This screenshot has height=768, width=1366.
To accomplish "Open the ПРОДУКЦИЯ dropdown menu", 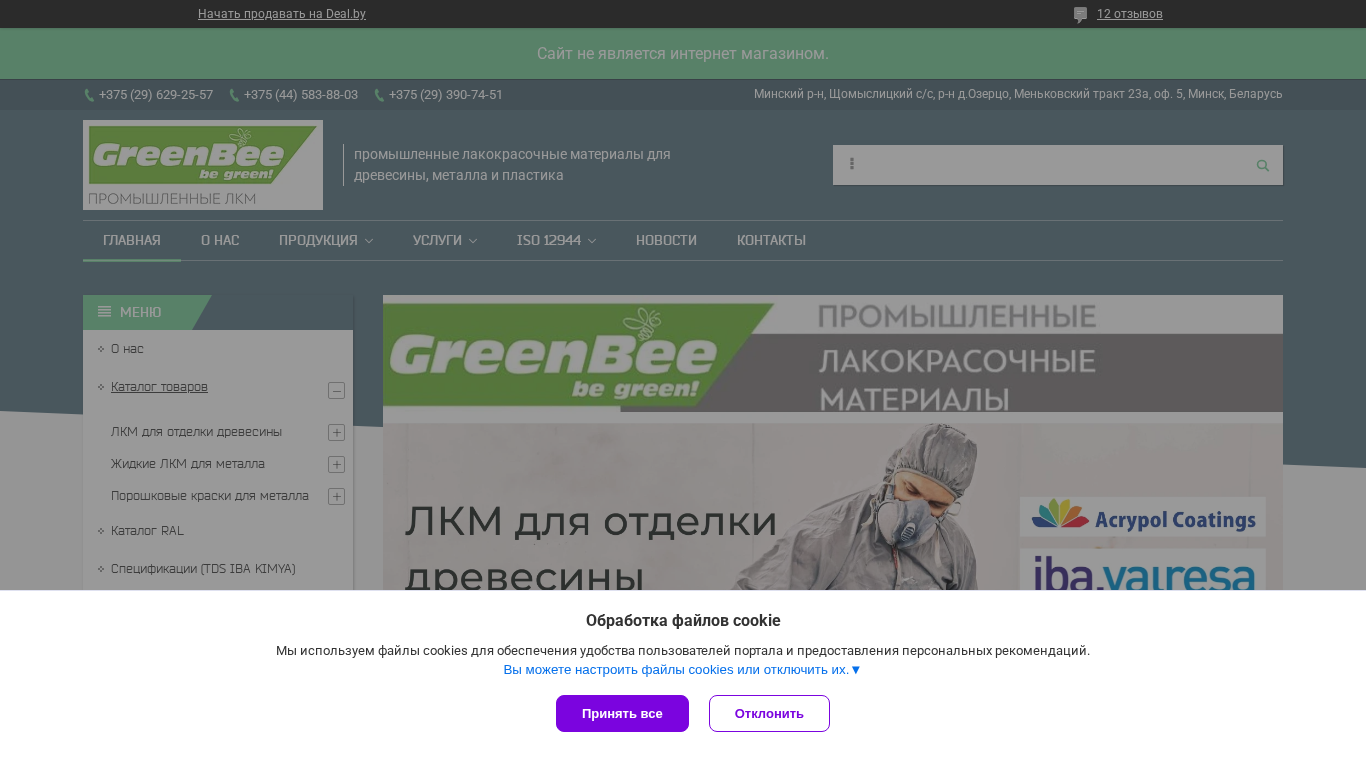I will pos(326,241).
